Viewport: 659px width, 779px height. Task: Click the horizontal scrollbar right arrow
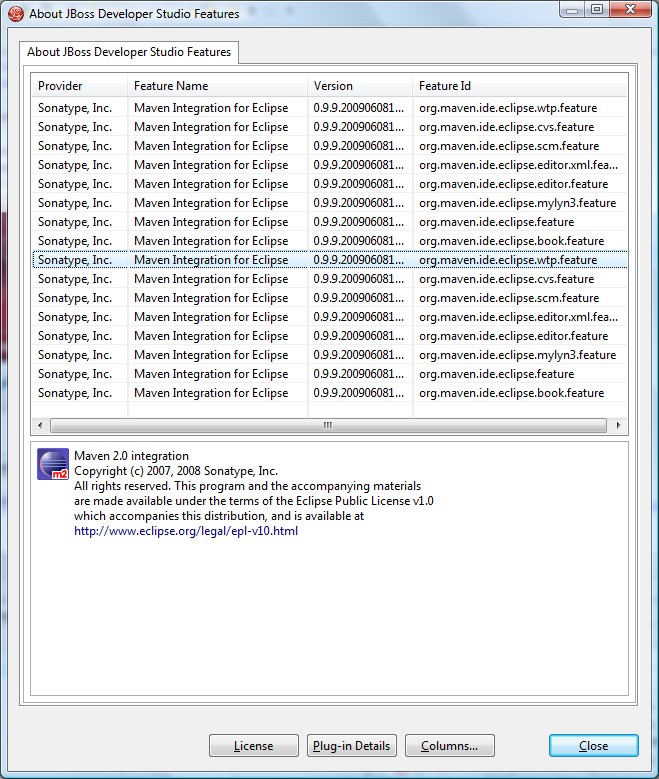point(618,425)
